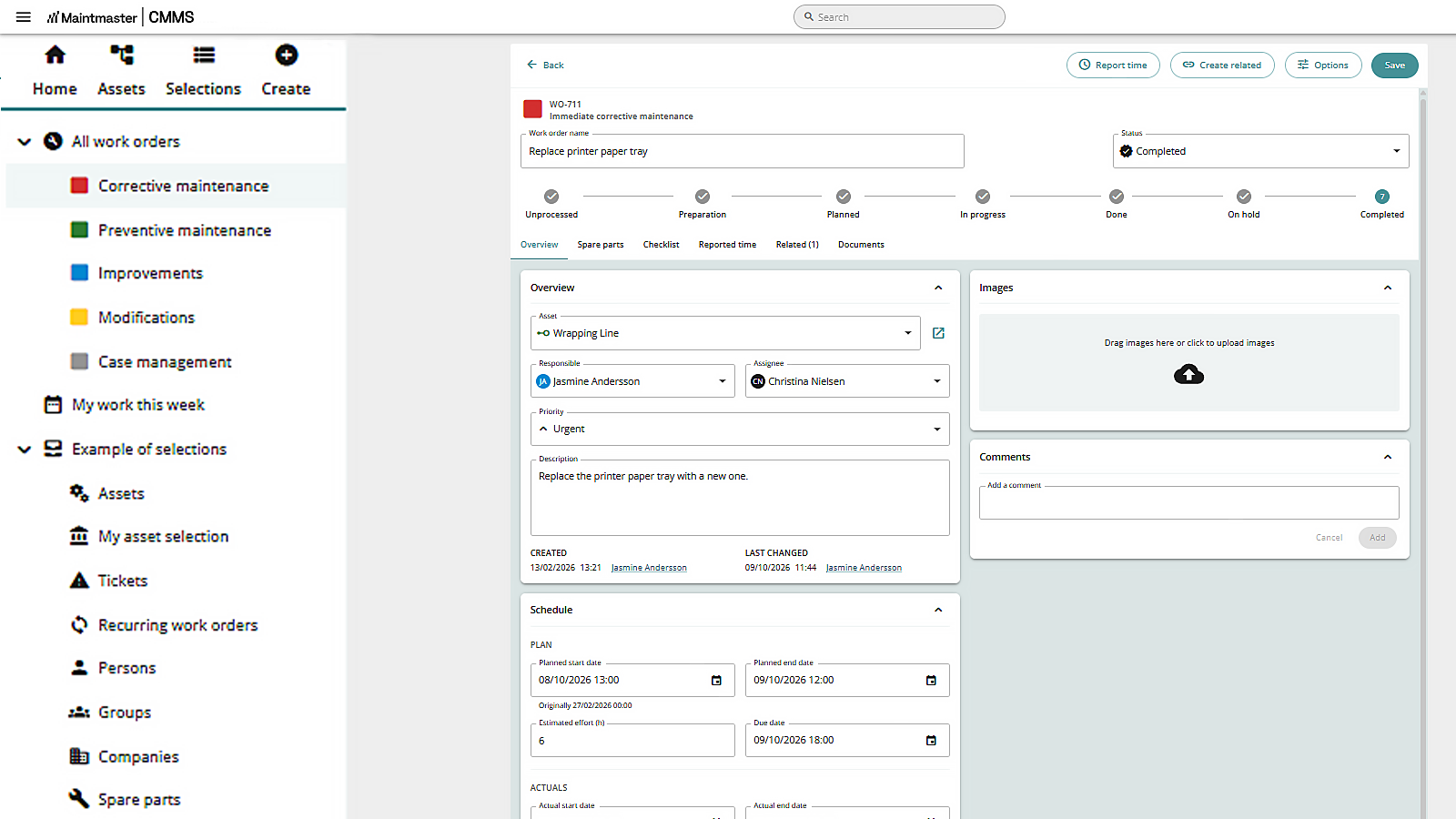Open Planned start date calendar icon
Viewport: 1456px width, 819px height.
(x=716, y=681)
